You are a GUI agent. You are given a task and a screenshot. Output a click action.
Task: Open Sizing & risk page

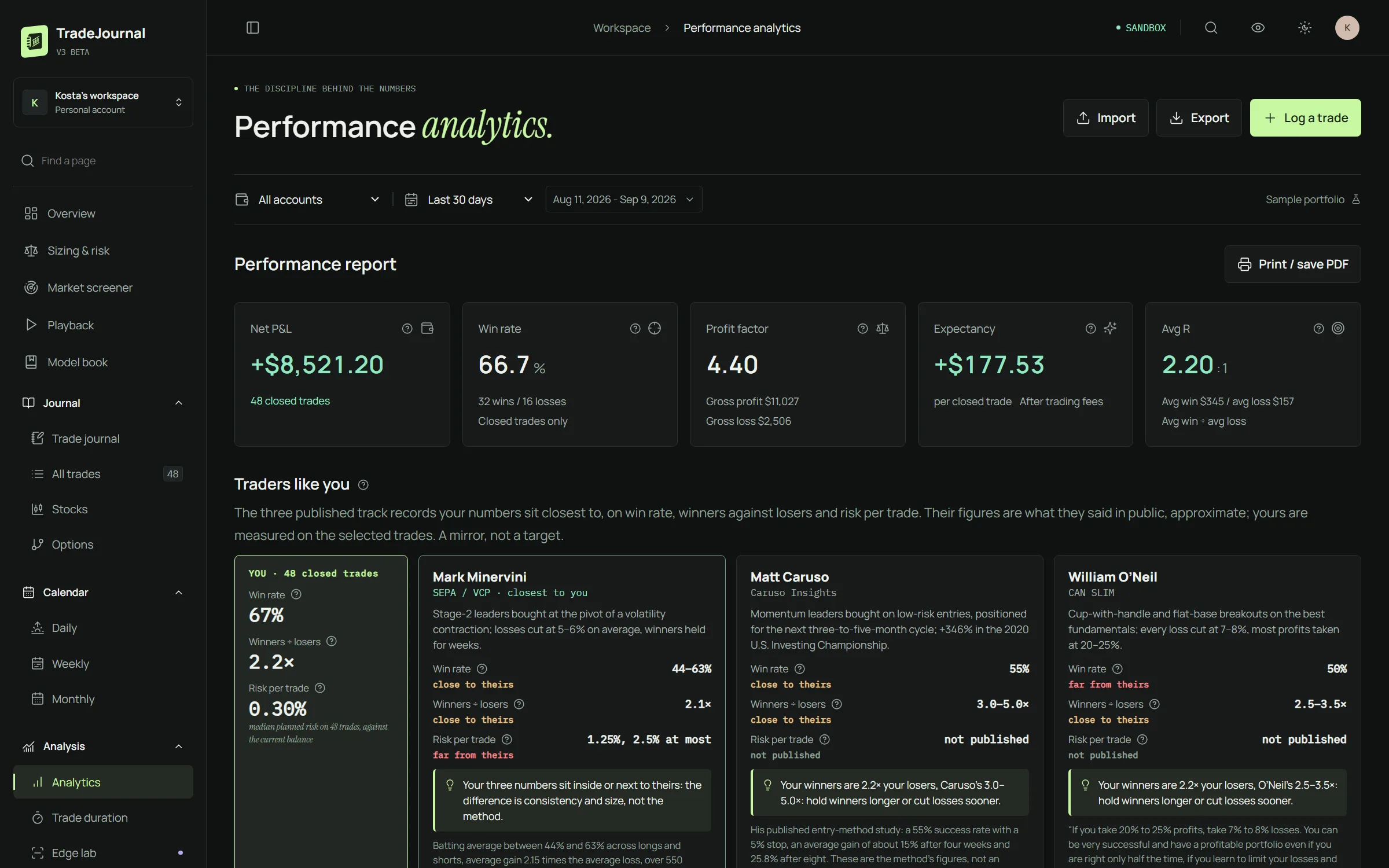click(103, 251)
